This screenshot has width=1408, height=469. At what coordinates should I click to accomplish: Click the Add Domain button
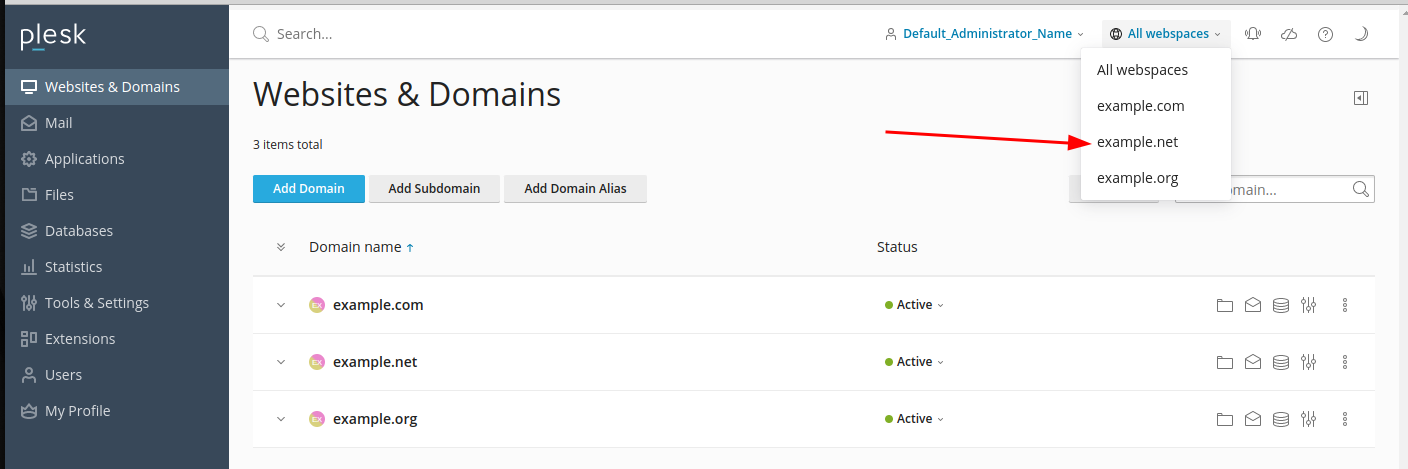308,189
